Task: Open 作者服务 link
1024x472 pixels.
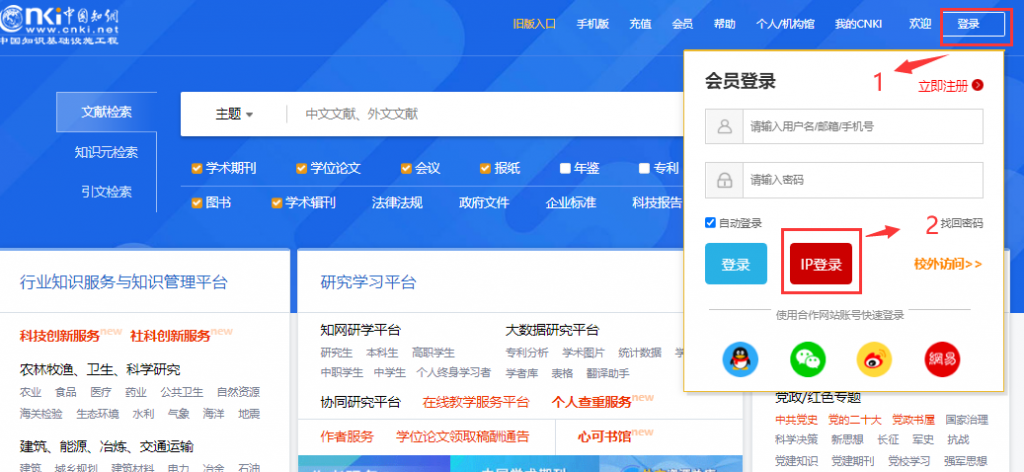Action: coord(347,436)
